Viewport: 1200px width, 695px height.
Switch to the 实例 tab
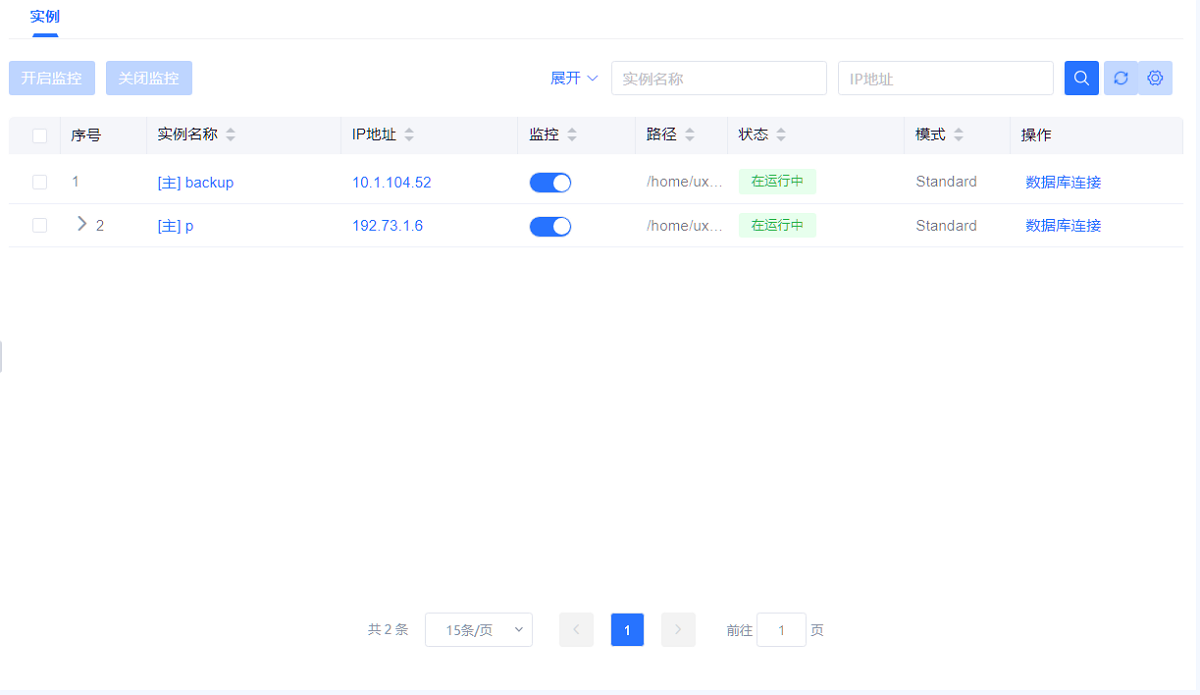pos(45,17)
